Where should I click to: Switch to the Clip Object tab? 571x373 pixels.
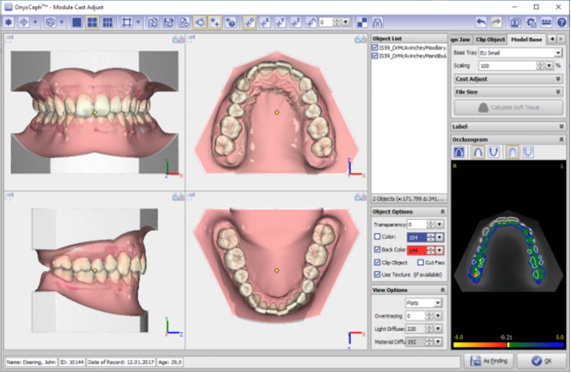click(x=491, y=39)
